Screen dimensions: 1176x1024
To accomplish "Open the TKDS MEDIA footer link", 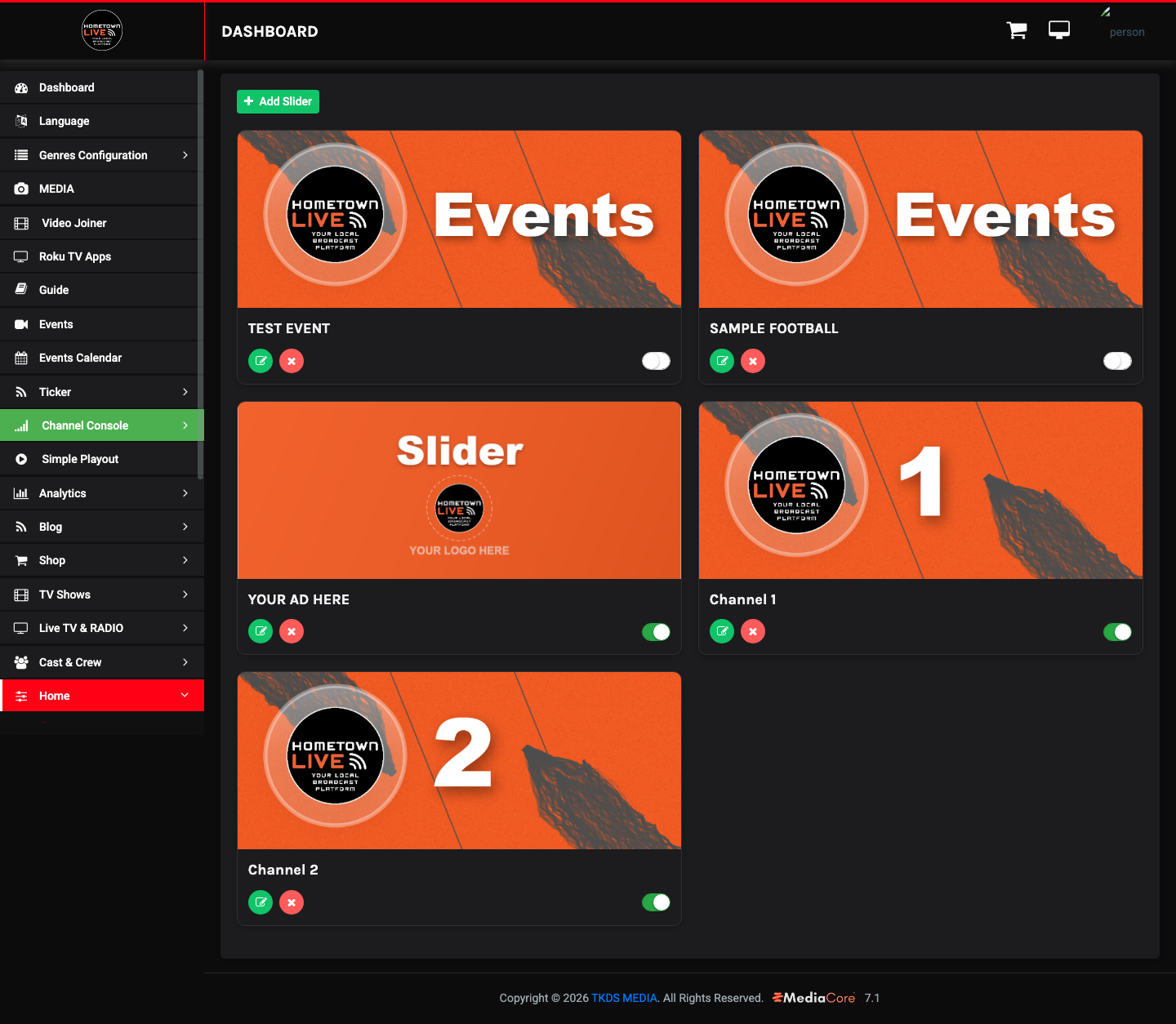I will [624, 998].
